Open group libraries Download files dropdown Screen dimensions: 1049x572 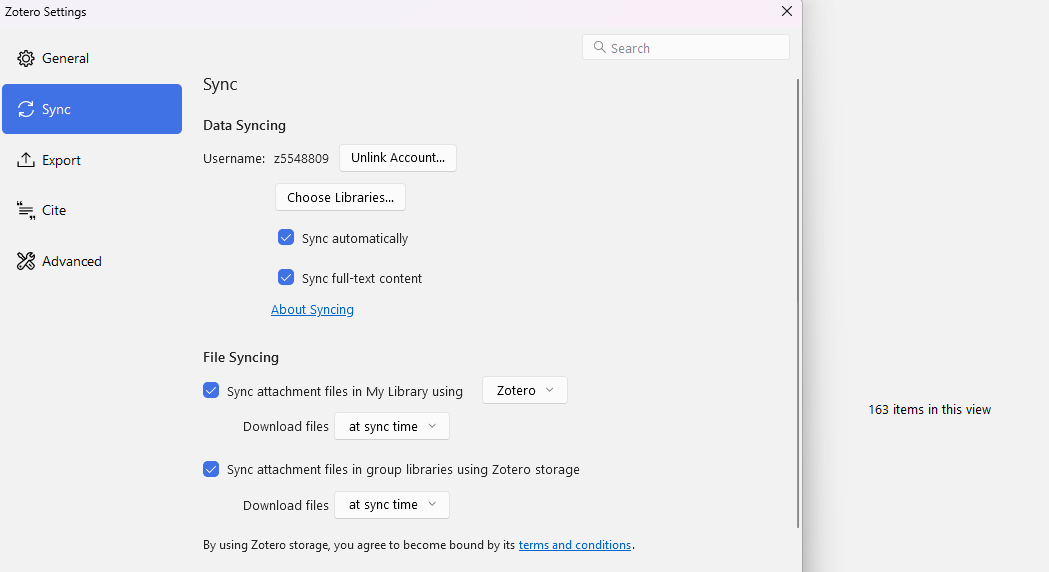[392, 504]
